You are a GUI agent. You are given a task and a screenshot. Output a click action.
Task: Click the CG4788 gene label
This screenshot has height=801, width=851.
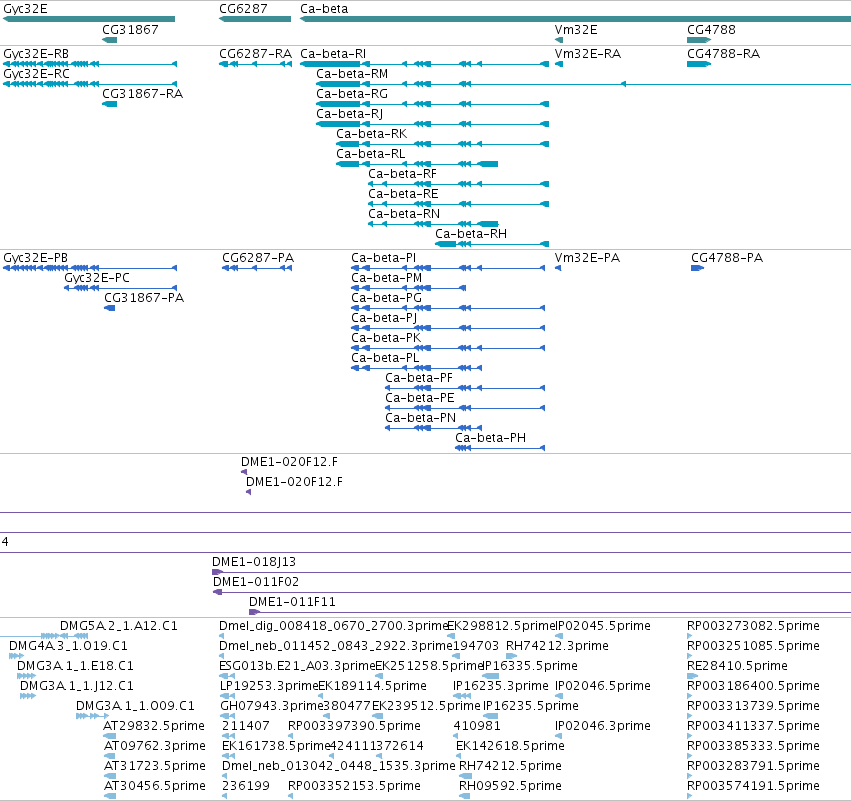712,30
